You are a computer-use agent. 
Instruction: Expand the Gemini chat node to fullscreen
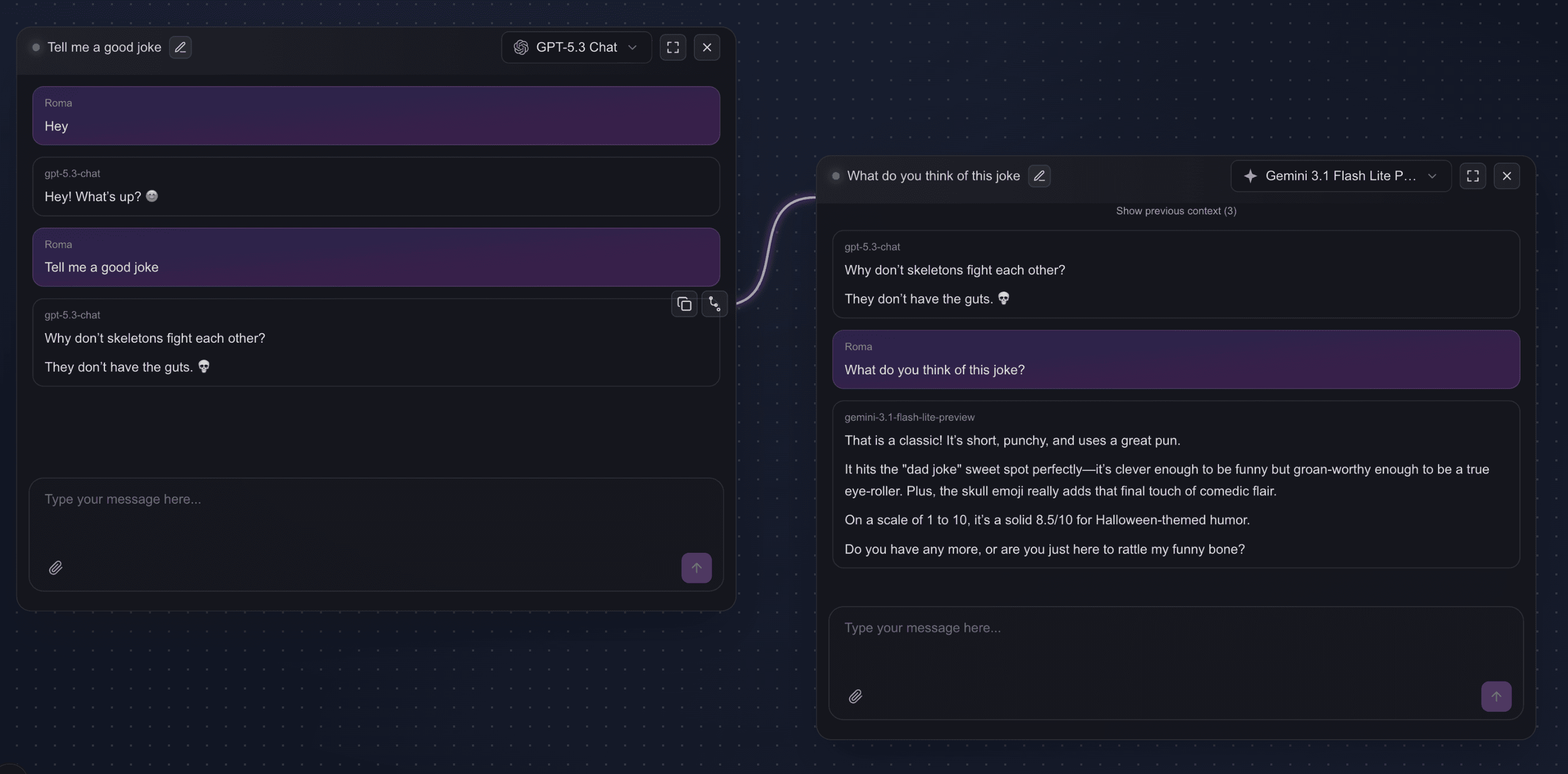[x=1472, y=176]
